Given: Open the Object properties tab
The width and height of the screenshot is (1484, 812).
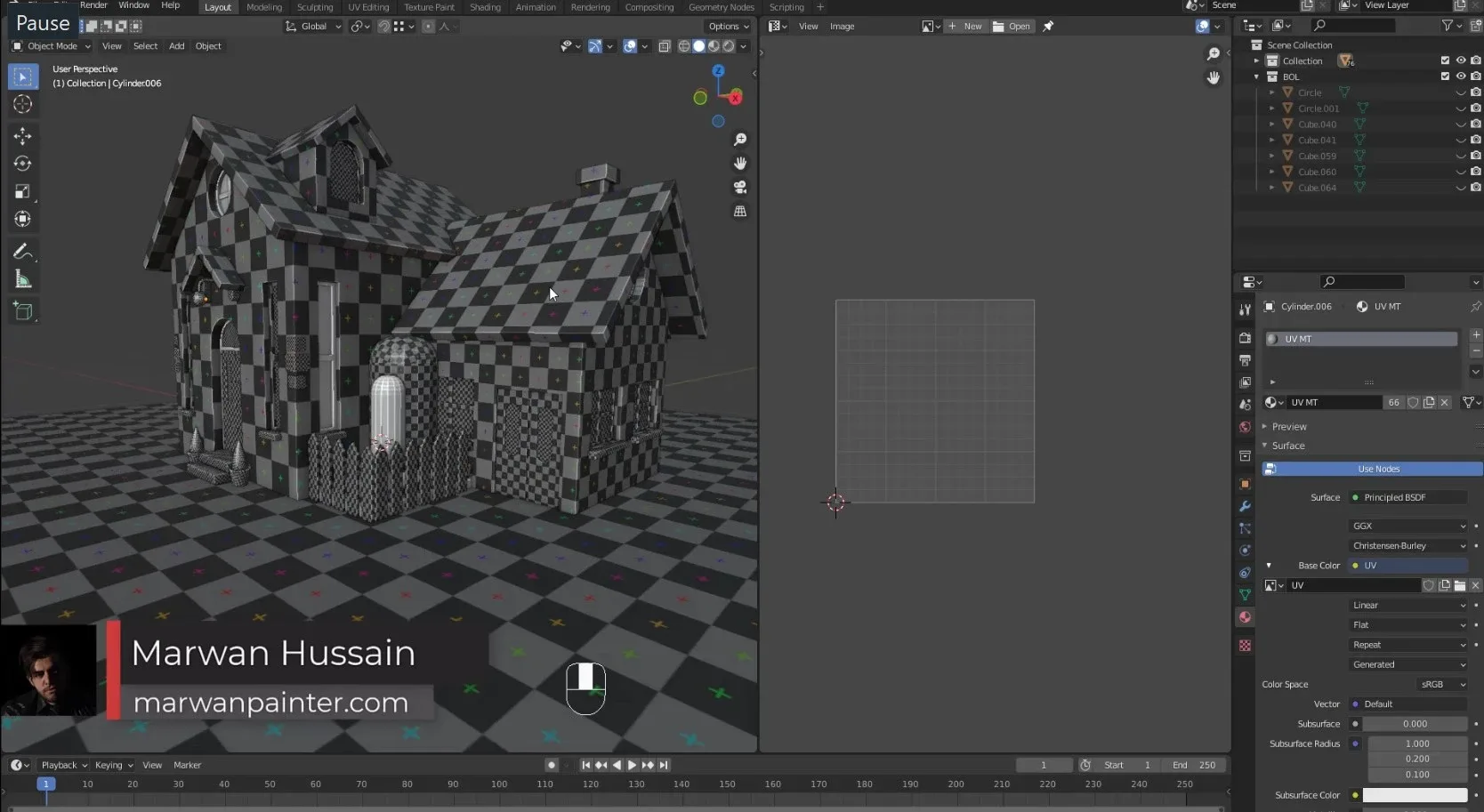Looking at the screenshot, I should pyautogui.click(x=1245, y=484).
